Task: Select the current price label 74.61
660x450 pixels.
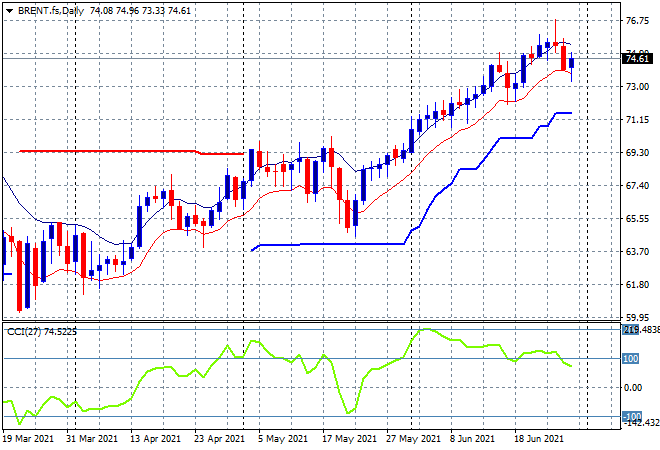Action: [x=637, y=59]
